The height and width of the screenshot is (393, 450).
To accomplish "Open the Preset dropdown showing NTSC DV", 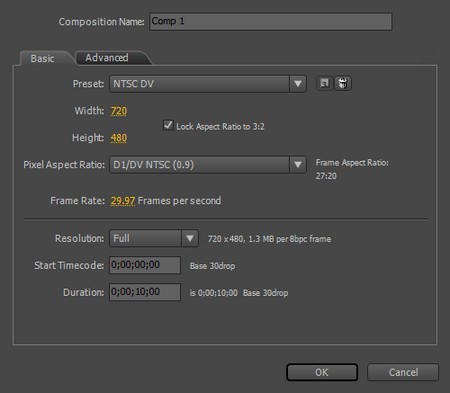I will click(x=208, y=84).
